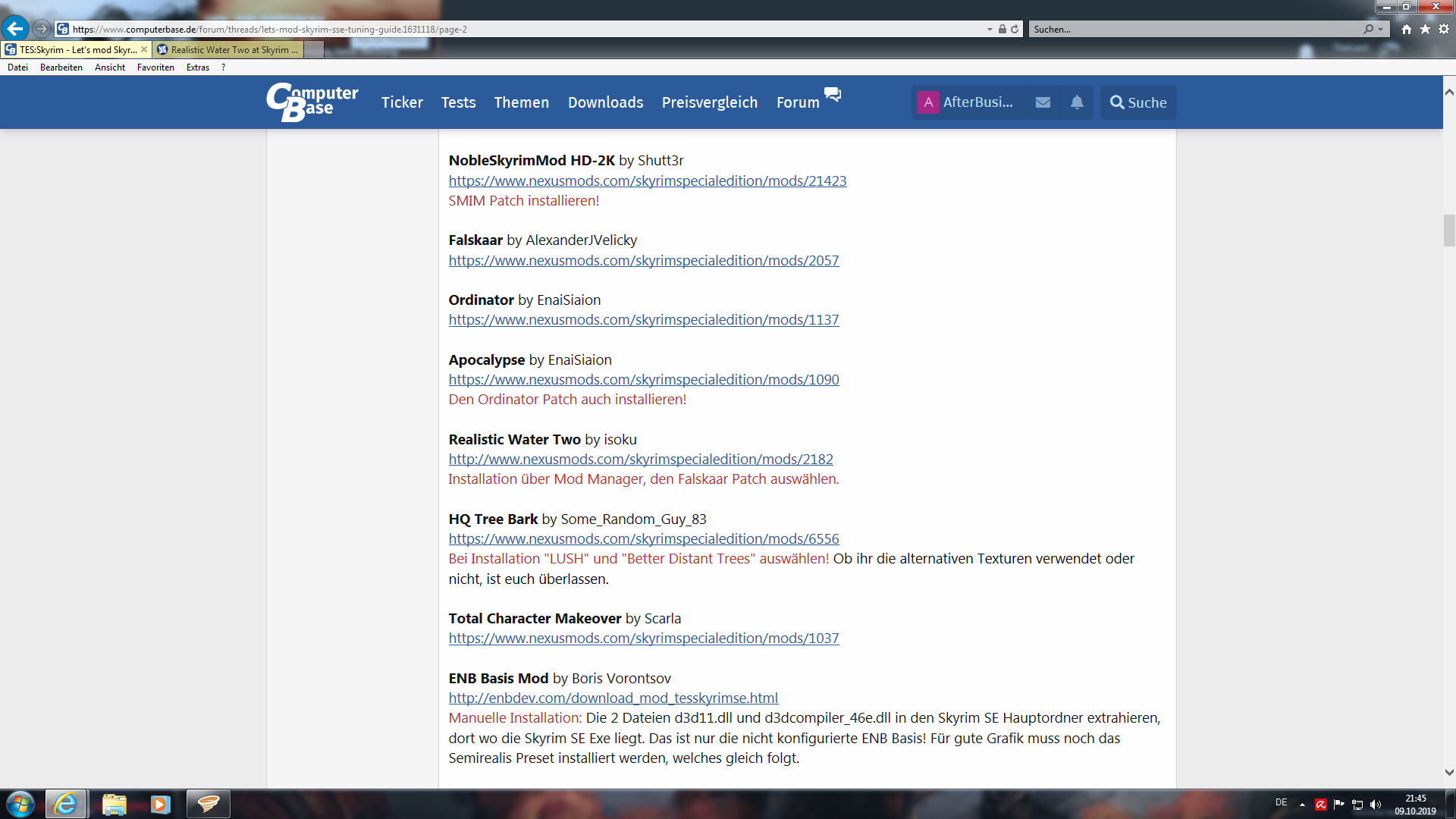Screen dimensions: 1456x819
Task: Open the browser home icon
Action: (x=1407, y=29)
